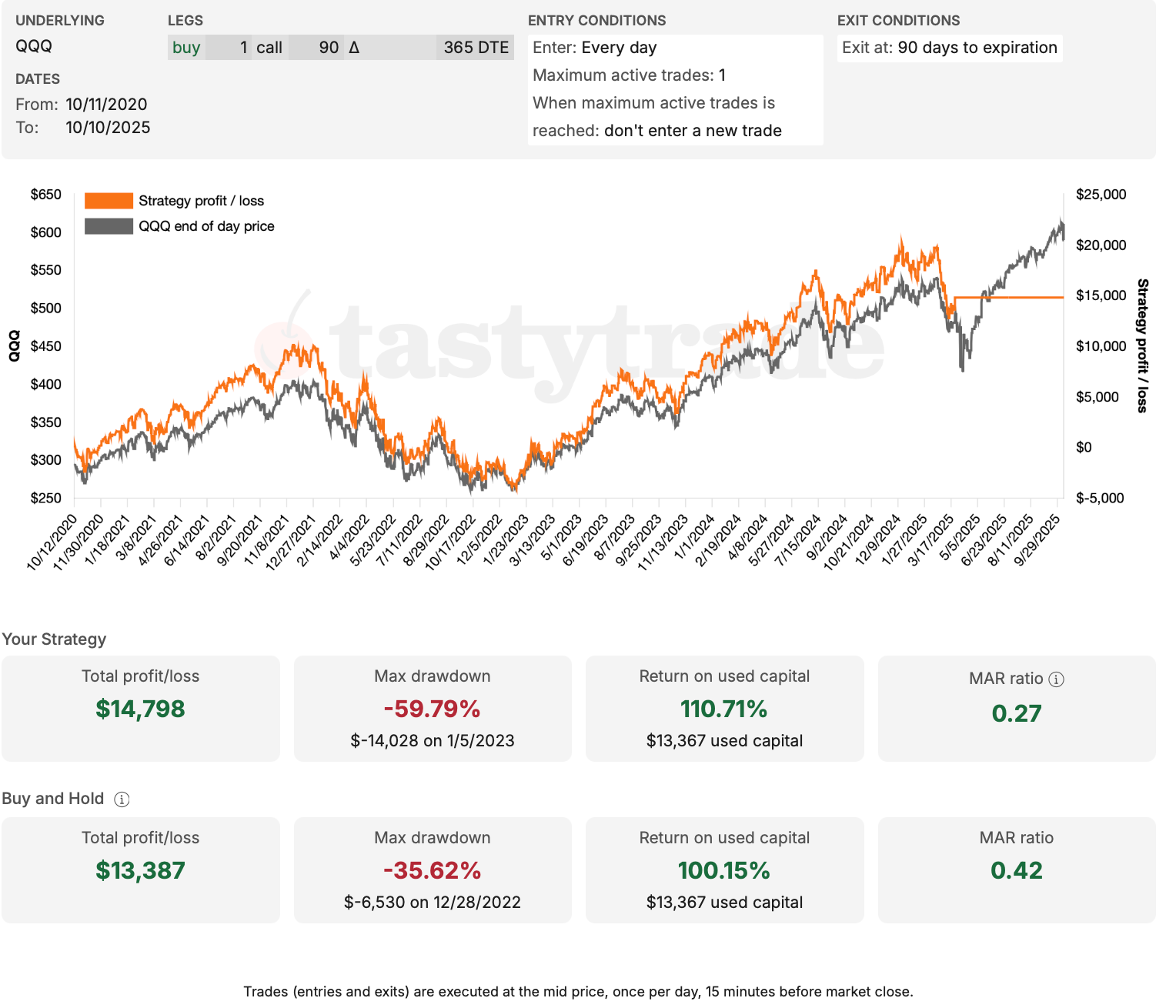The width and height of the screenshot is (1176, 1008).
Task: Open the call option type selector
Action: [x=269, y=47]
